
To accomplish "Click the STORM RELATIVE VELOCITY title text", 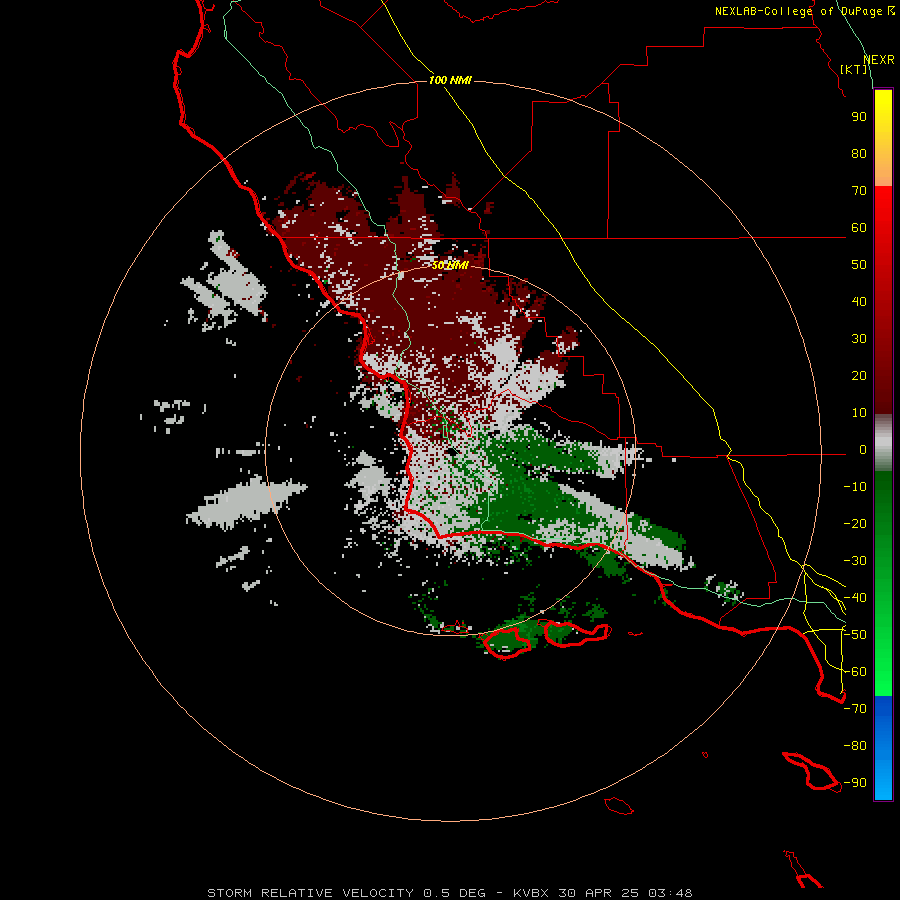I will click(310, 893).
